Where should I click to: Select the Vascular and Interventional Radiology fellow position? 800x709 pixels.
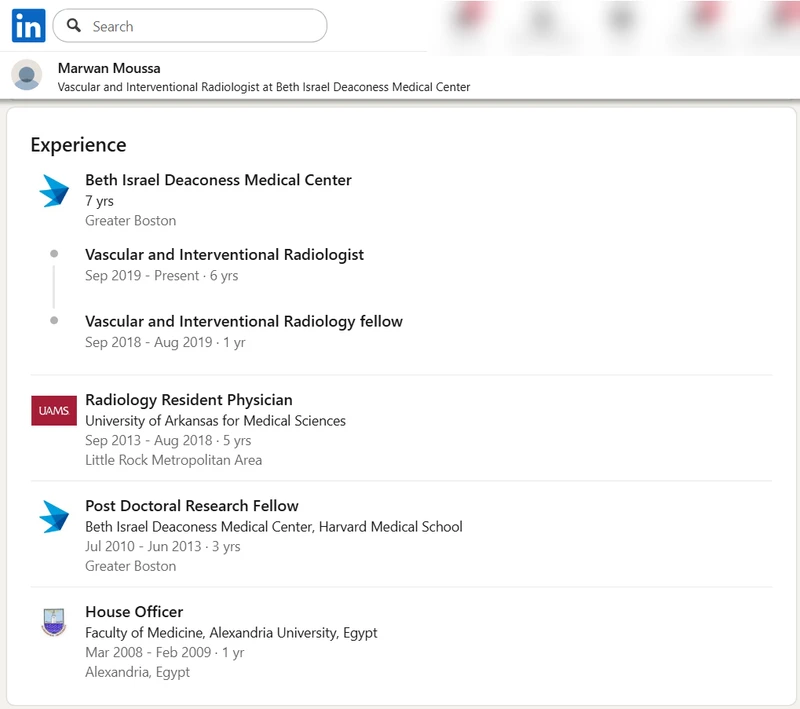(x=243, y=321)
